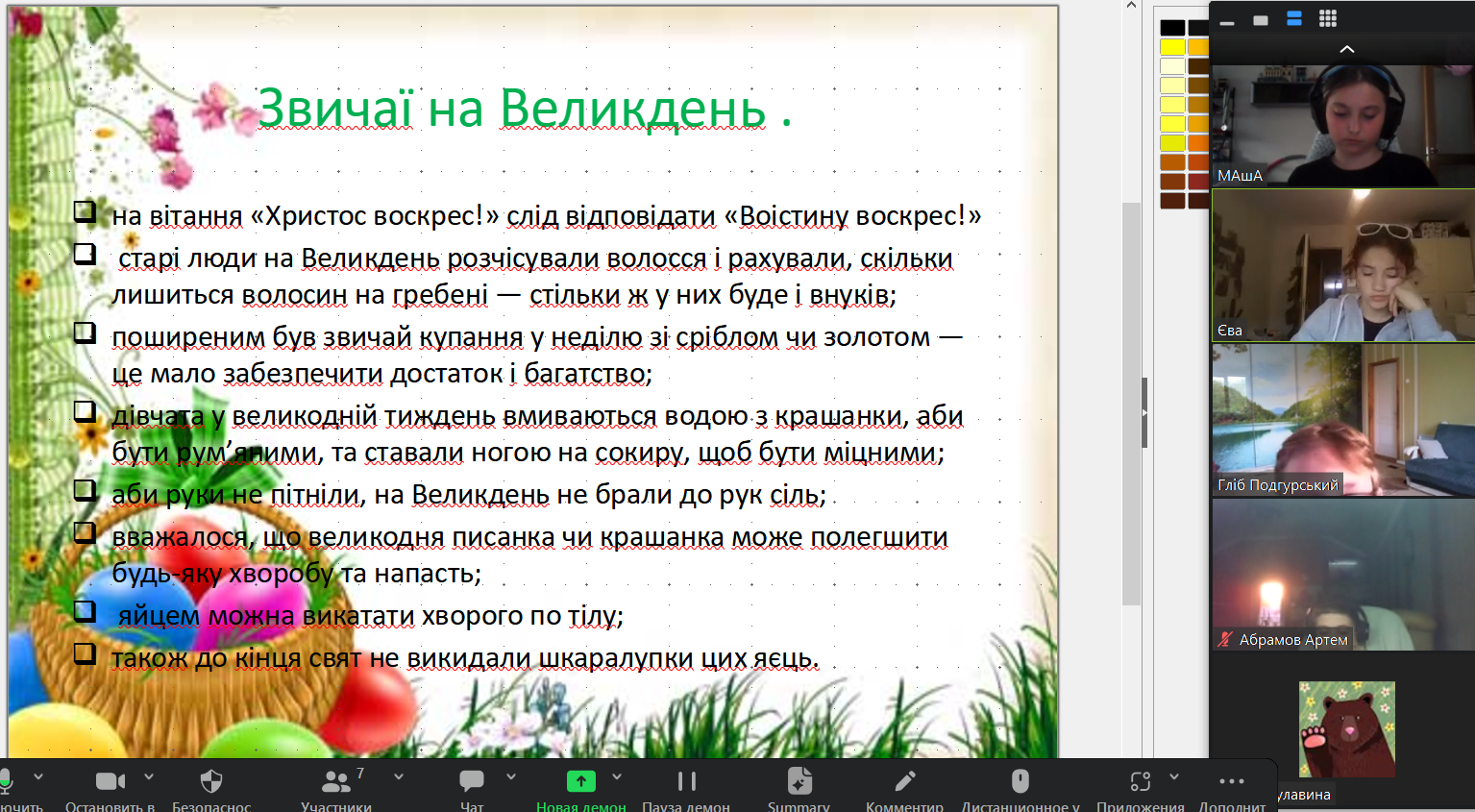Switch to single active speaker thumbnail view
The width and height of the screenshot is (1475, 812).
click(1261, 20)
